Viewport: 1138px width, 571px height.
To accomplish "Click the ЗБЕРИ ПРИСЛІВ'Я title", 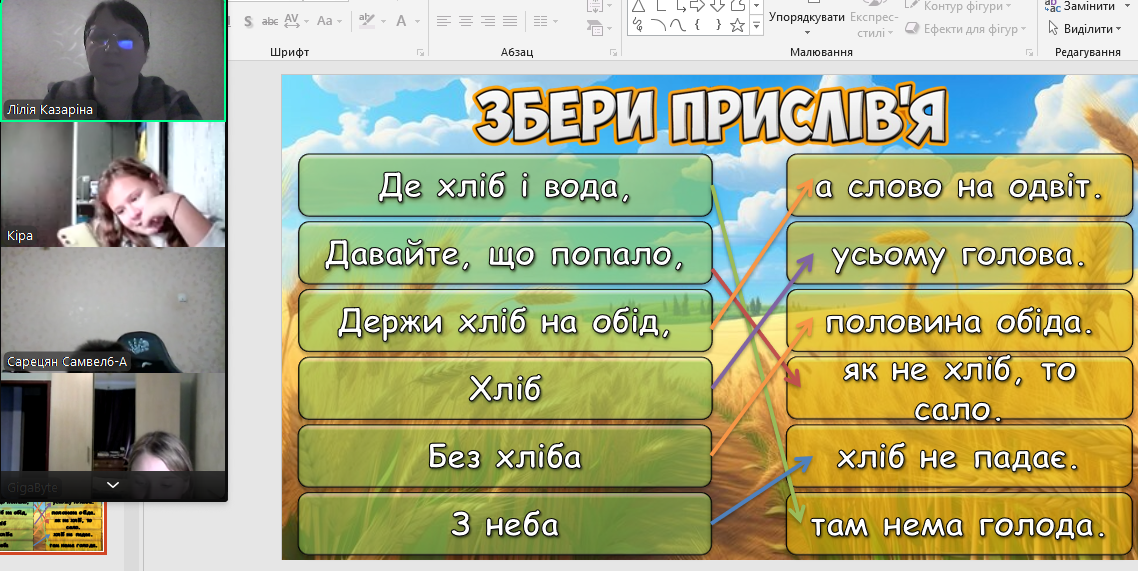I will 711,116.
